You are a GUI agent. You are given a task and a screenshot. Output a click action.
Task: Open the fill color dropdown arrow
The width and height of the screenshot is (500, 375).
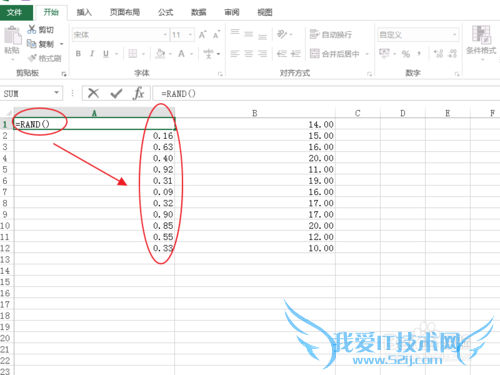170,54
